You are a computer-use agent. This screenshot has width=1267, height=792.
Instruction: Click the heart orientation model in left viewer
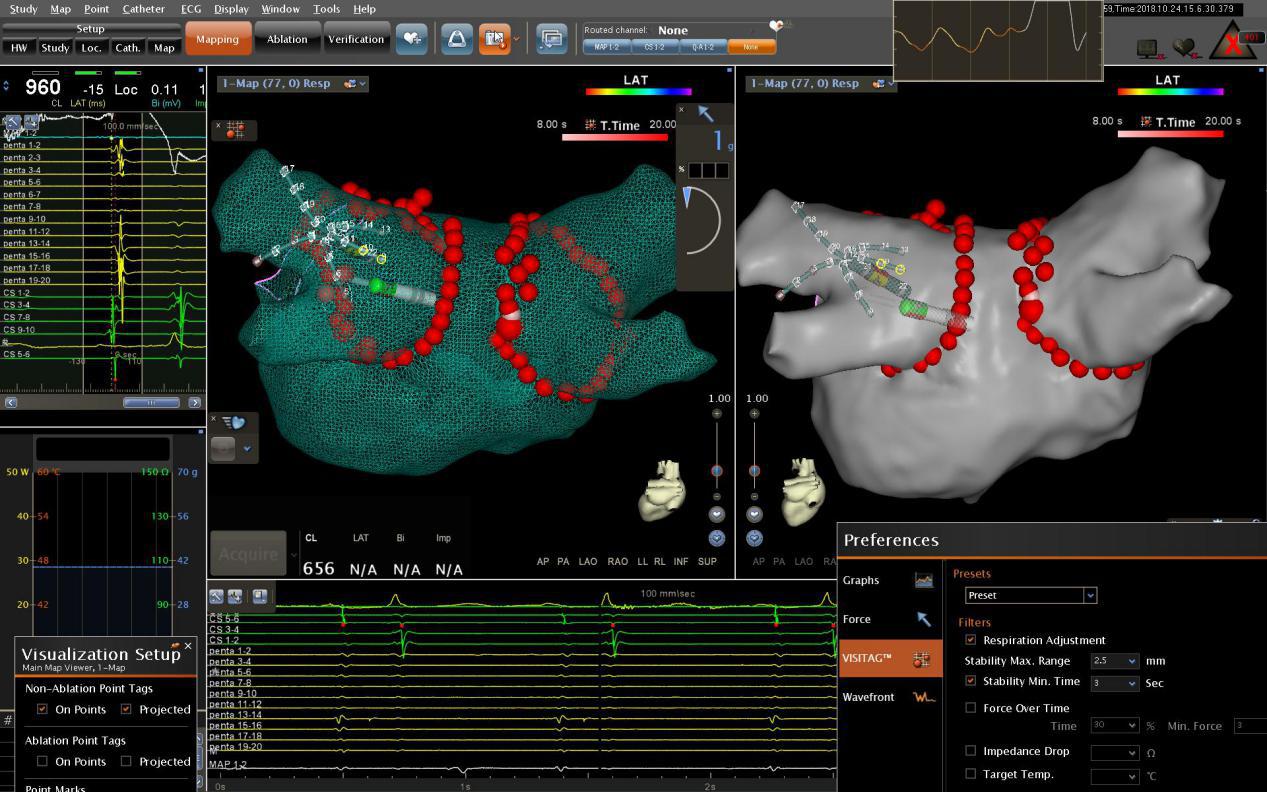[662, 491]
